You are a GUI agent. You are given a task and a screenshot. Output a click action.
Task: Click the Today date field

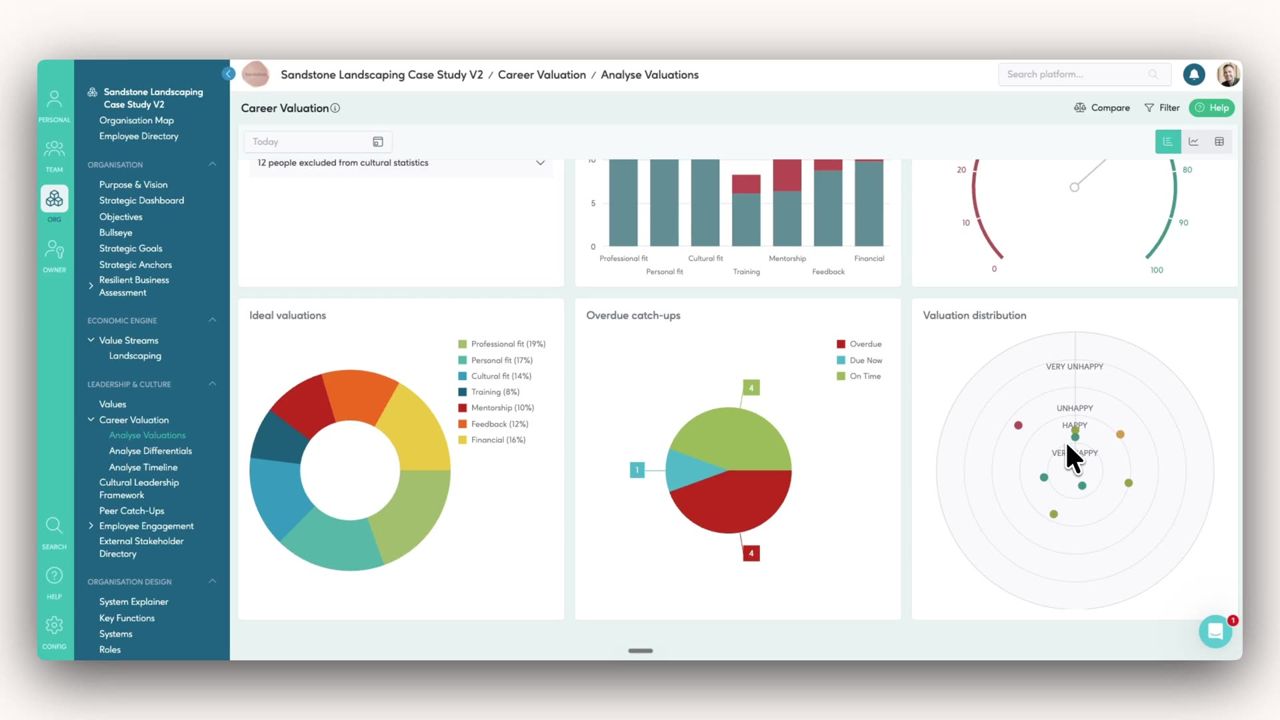coord(316,142)
